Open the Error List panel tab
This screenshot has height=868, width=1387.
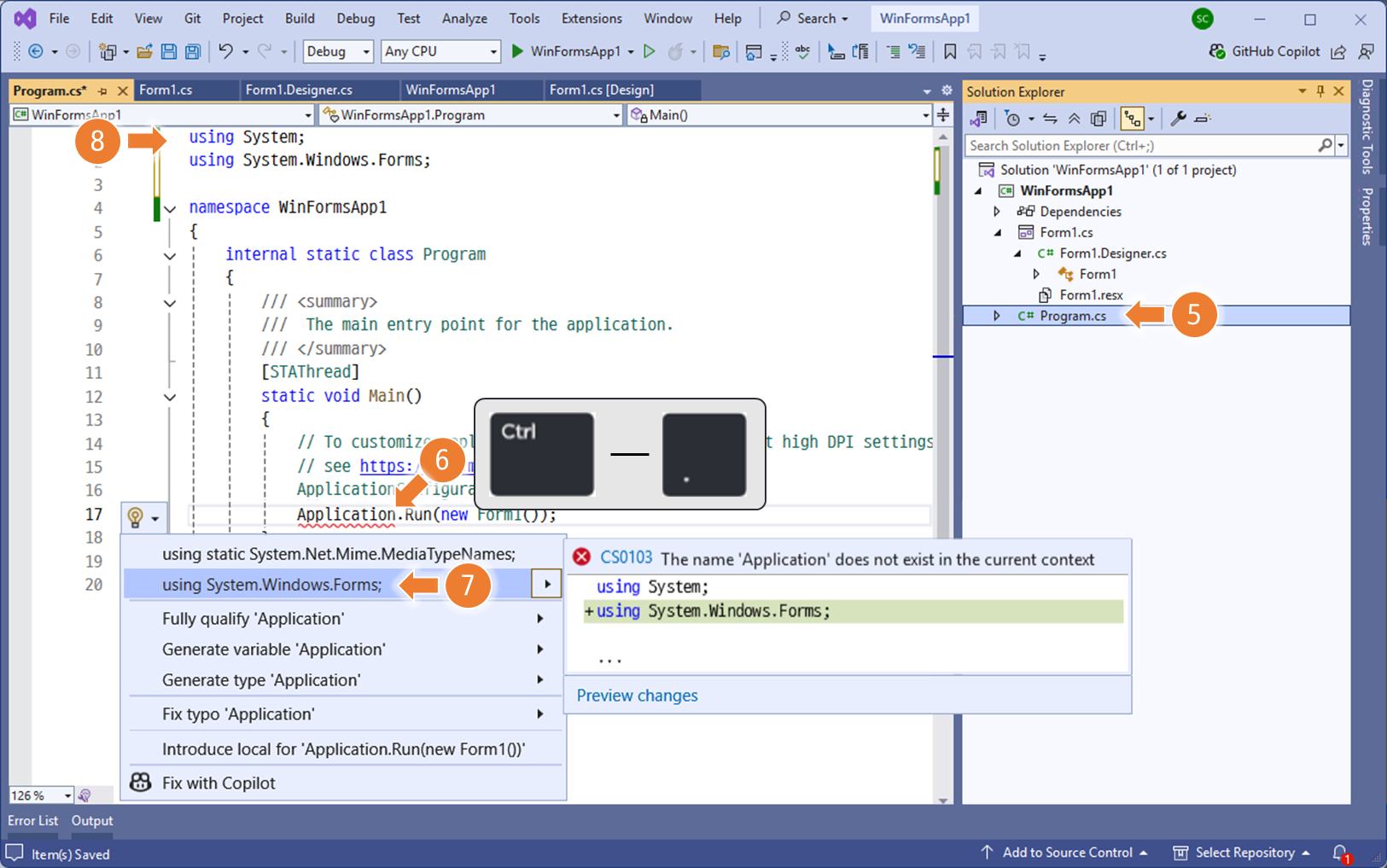pyautogui.click(x=33, y=820)
